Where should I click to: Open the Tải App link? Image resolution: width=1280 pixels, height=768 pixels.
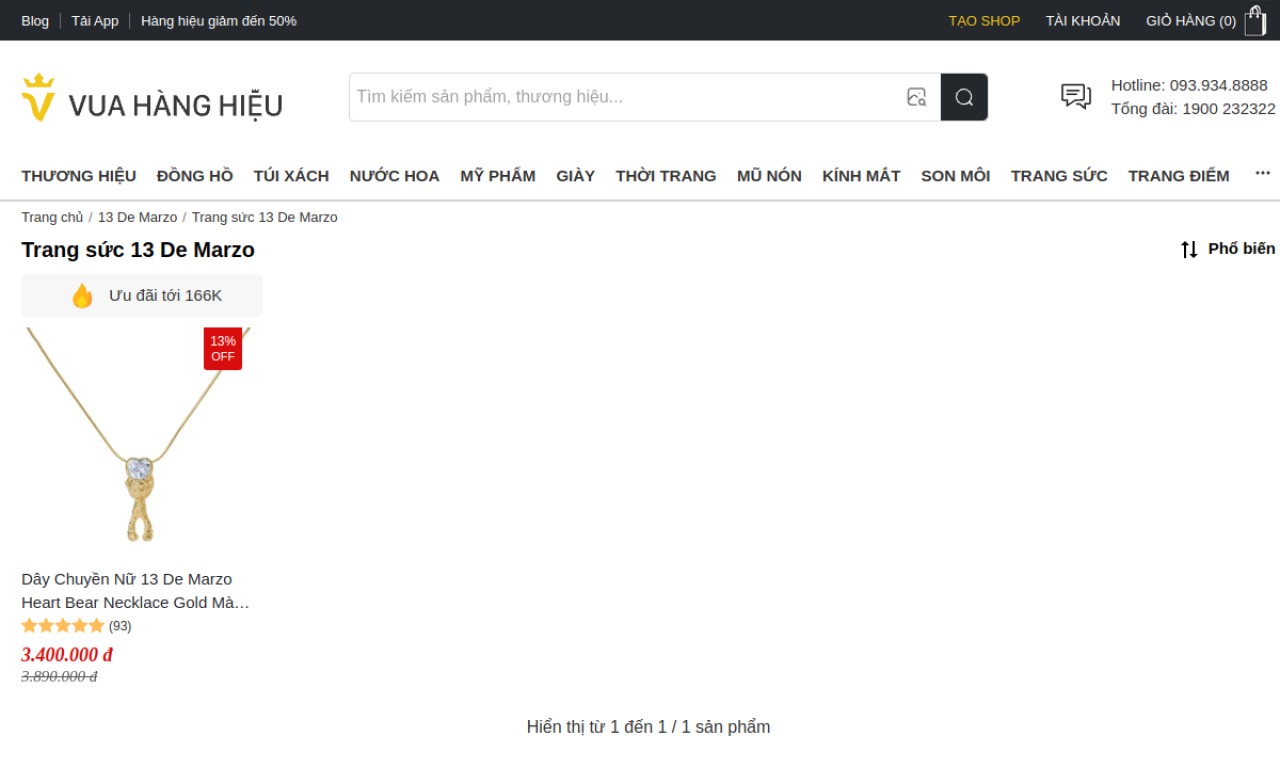click(95, 20)
